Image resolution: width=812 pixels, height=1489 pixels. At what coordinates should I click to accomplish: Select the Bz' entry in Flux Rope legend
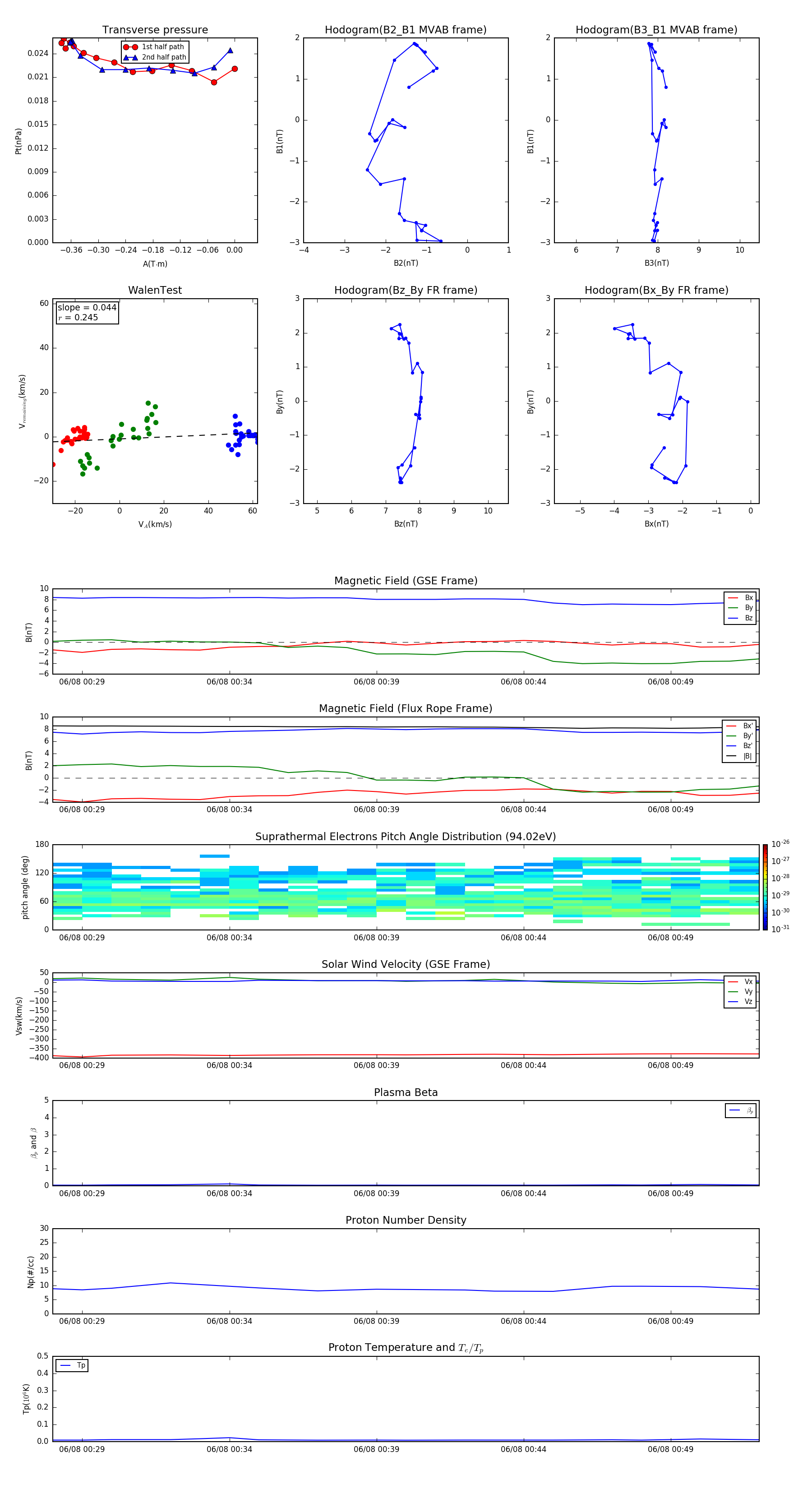(x=740, y=746)
